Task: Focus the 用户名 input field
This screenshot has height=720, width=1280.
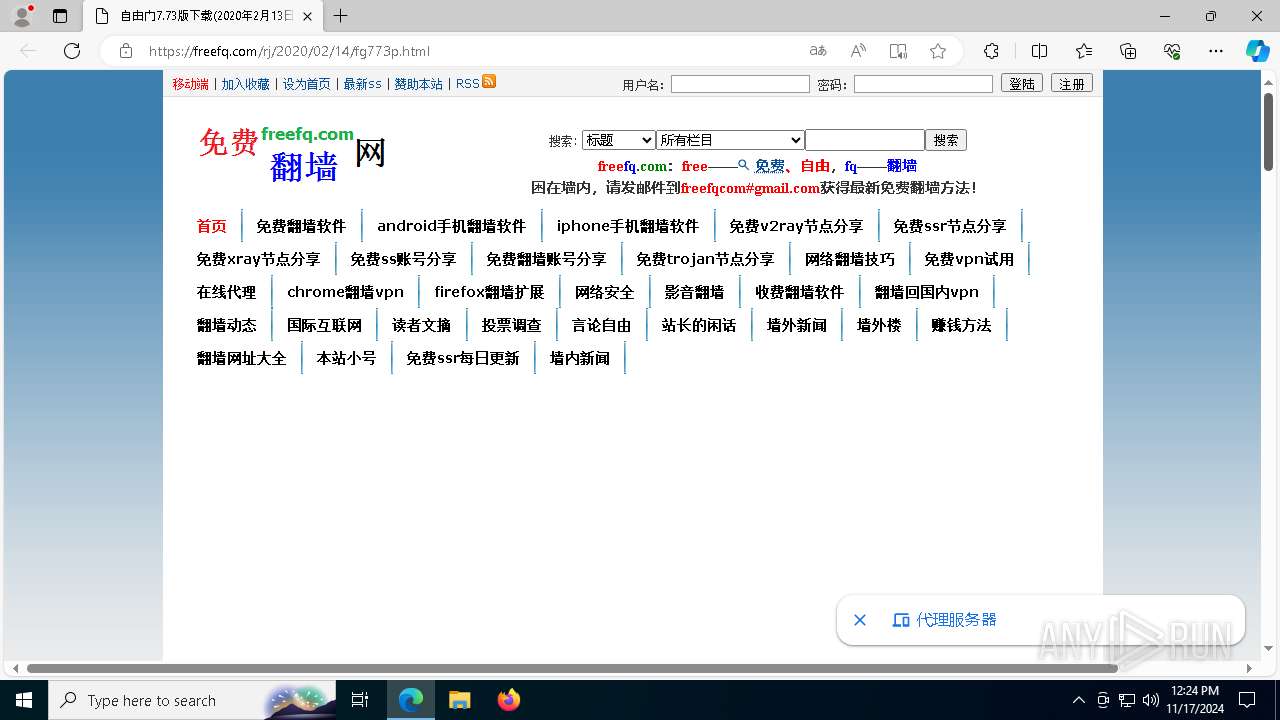Action: pyautogui.click(x=740, y=84)
